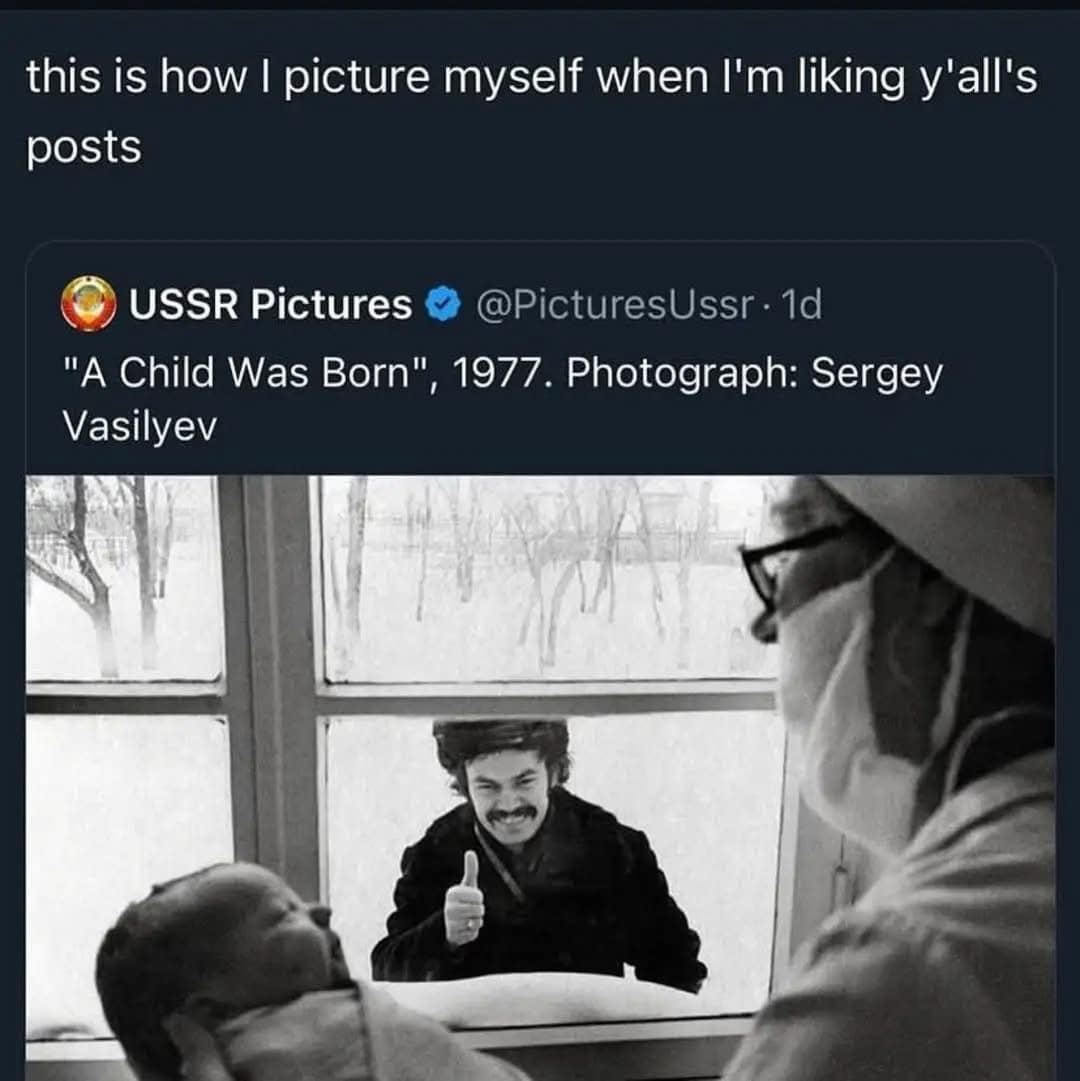Click the smiling man's face in the window
This screenshot has height=1081, width=1080.
pyautogui.click(x=511, y=795)
